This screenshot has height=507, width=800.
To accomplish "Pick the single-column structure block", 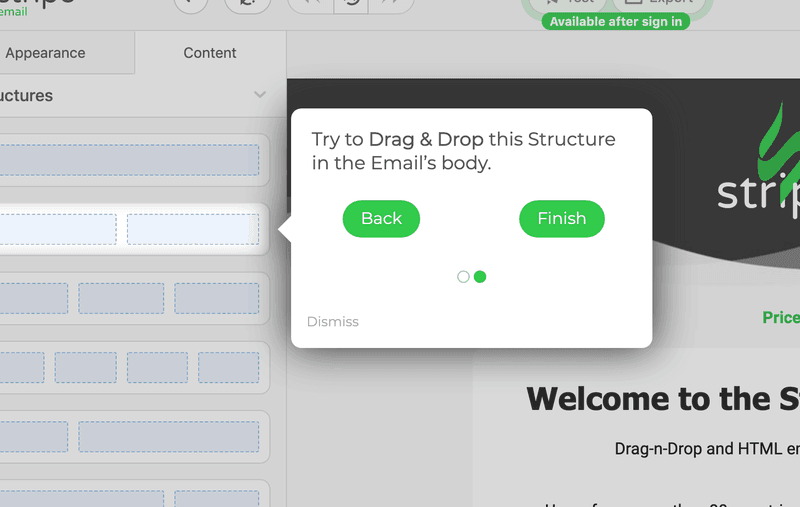I will [129, 160].
